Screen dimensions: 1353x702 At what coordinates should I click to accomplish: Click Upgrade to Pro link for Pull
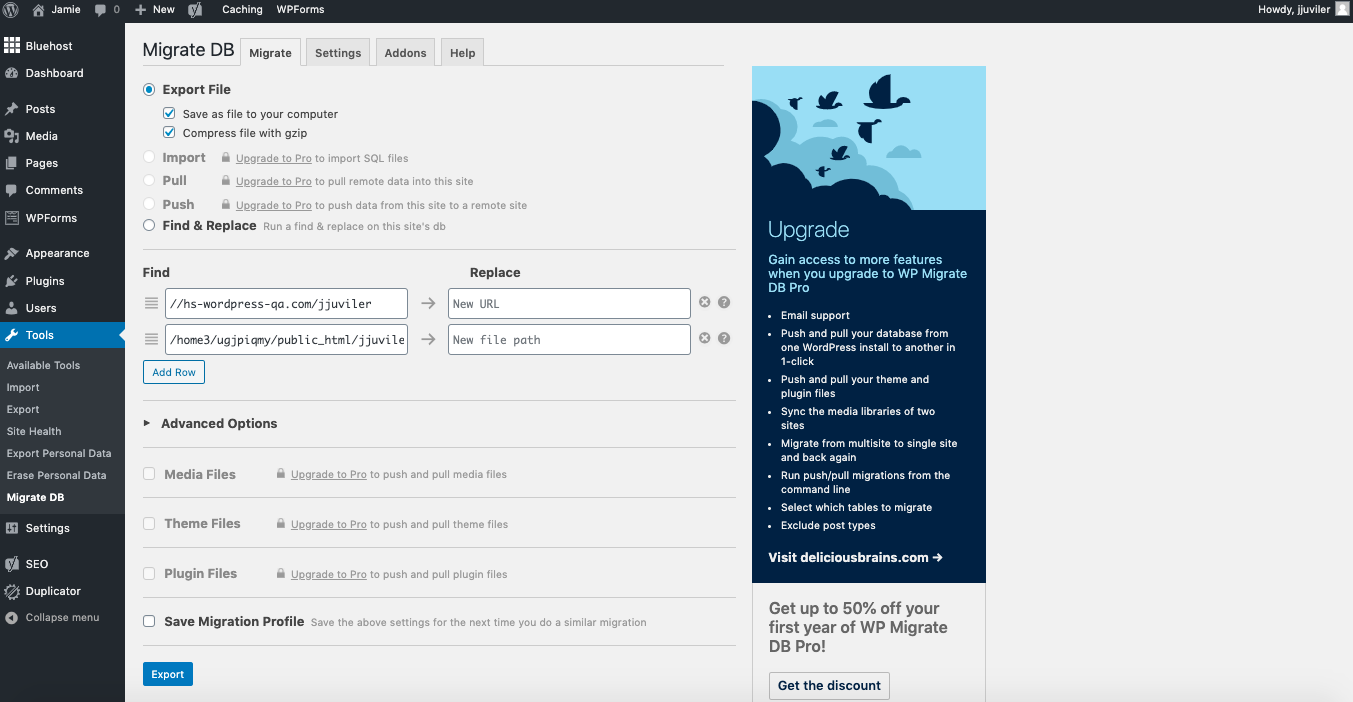pos(274,181)
